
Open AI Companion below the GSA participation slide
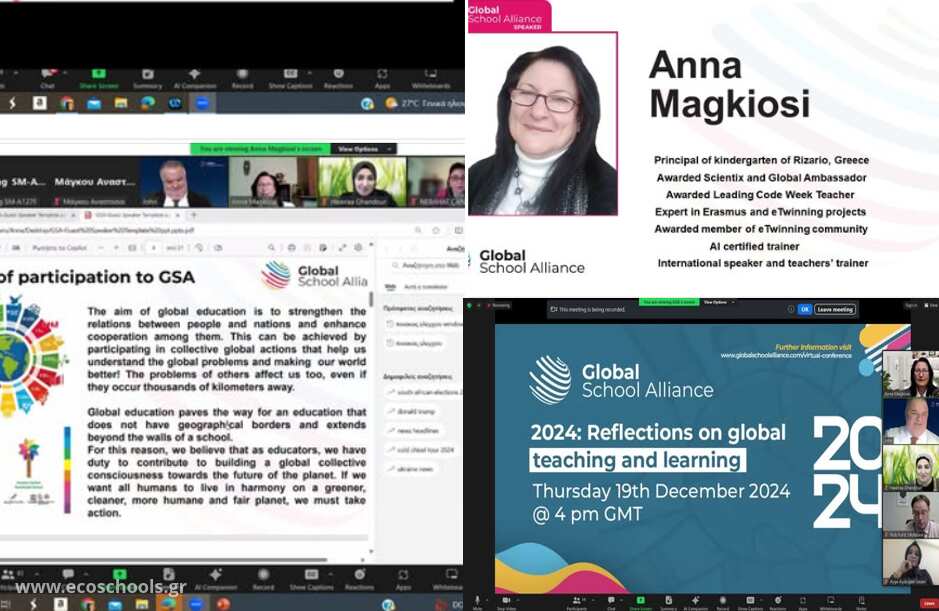click(216, 579)
